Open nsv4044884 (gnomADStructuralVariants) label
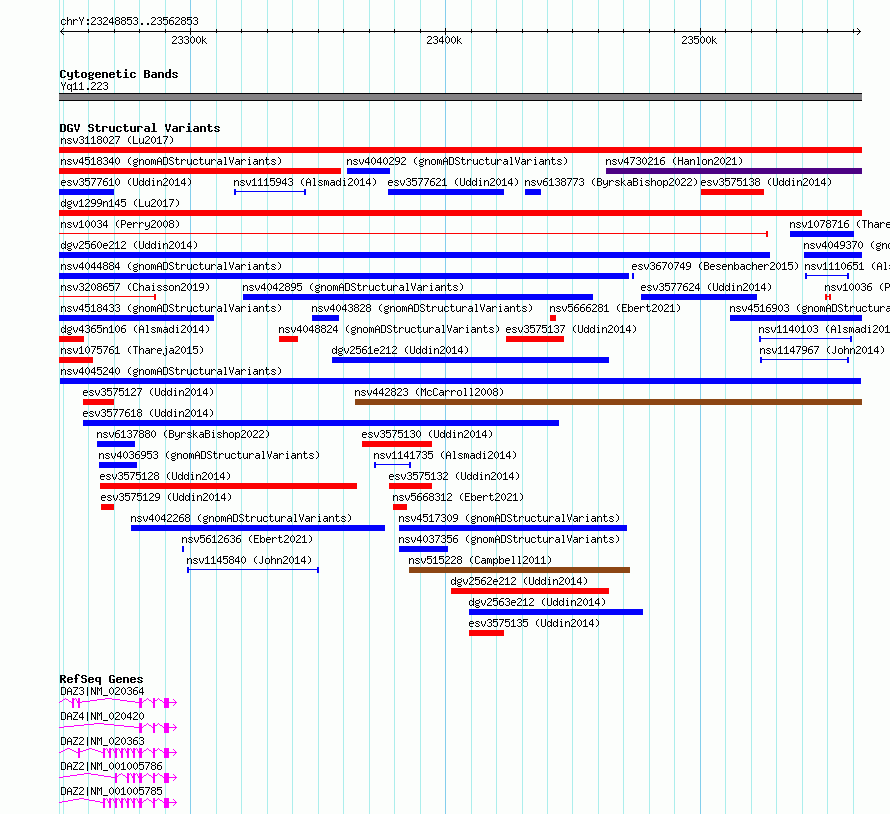Viewport: 890px width, 814px height. click(x=171, y=266)
